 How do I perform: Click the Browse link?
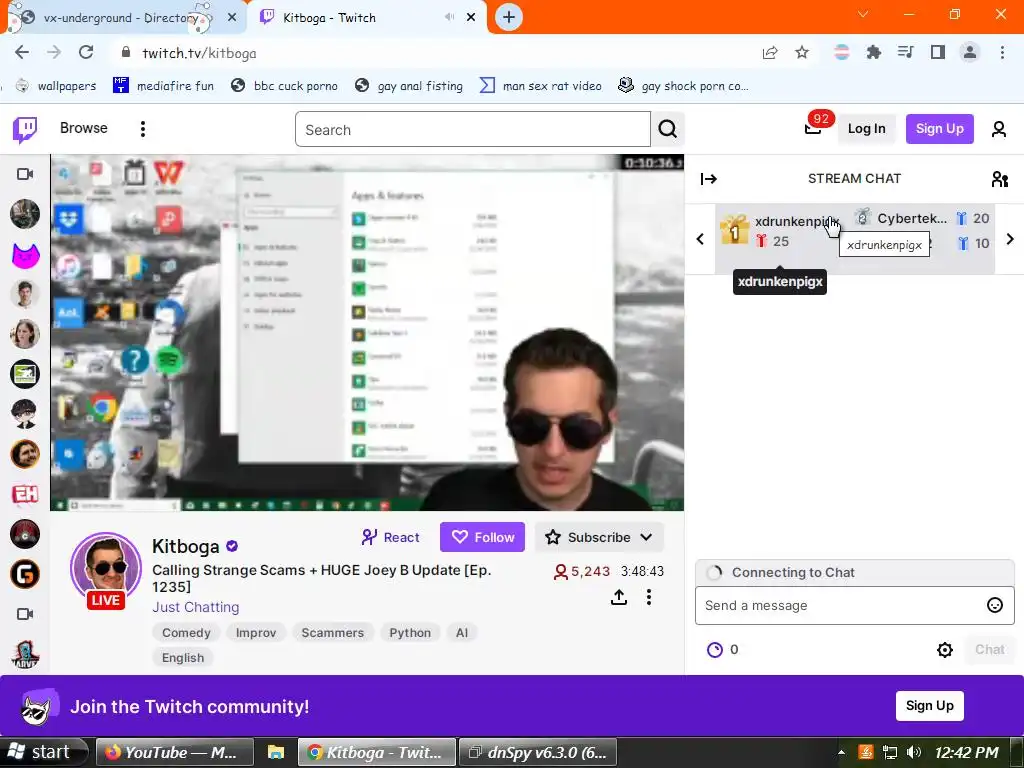[x=84, y=128]
